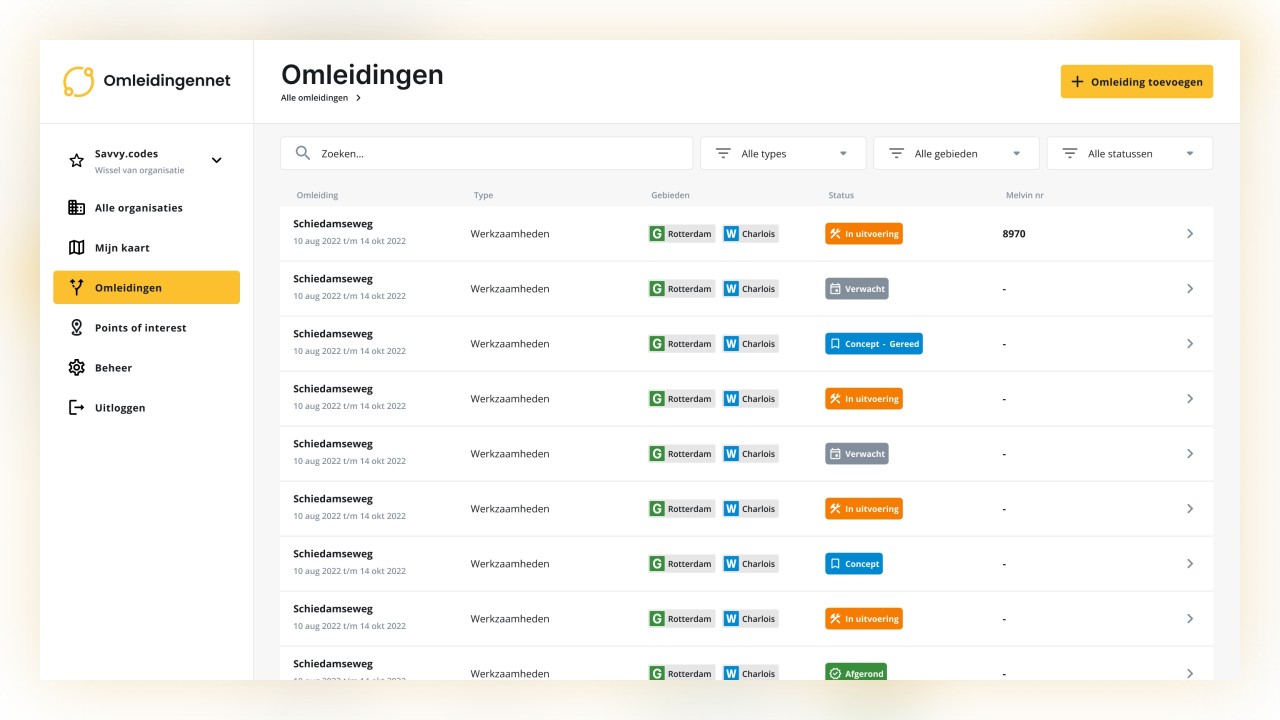This screenshot has height=720, width=1280.
Task: Click the Omleidingennet logo icon
Action: (x=78, y=81)
